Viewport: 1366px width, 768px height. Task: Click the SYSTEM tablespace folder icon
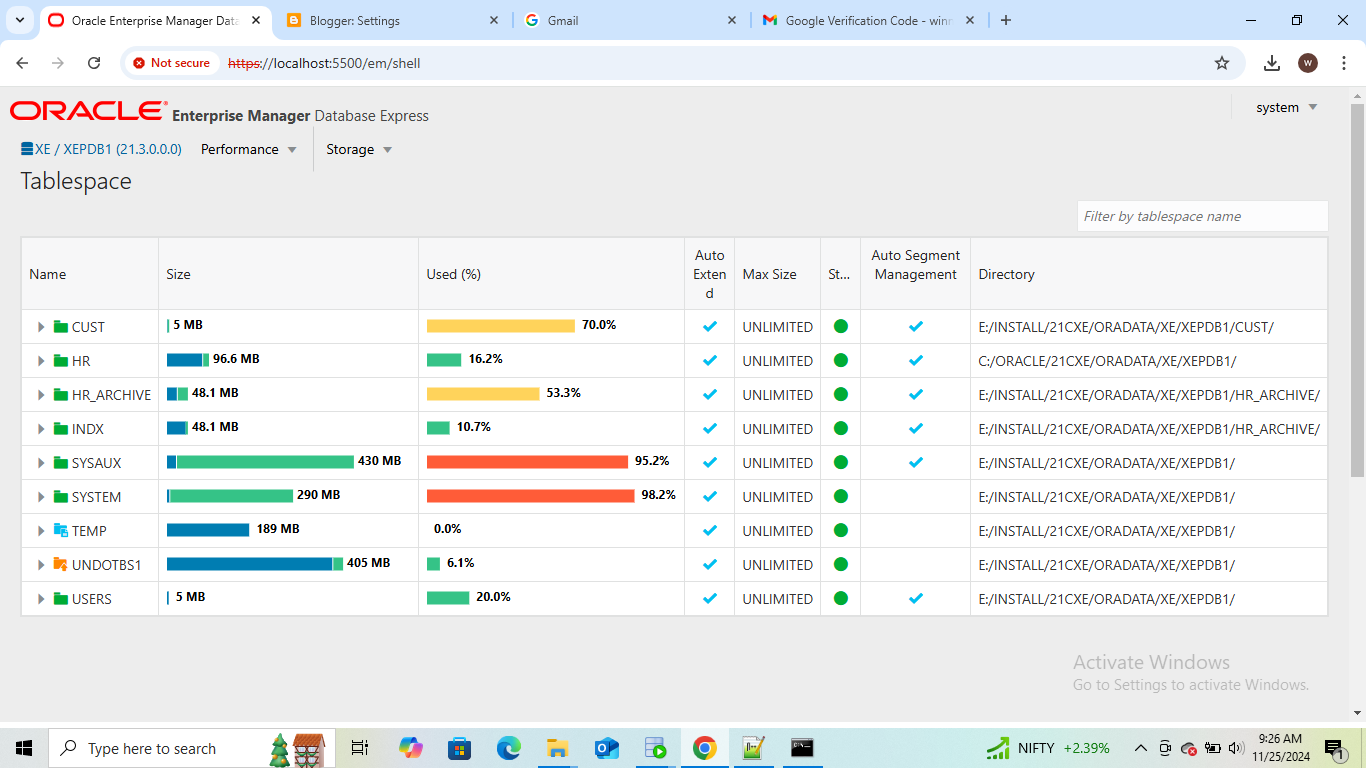(x=60, y=497)
